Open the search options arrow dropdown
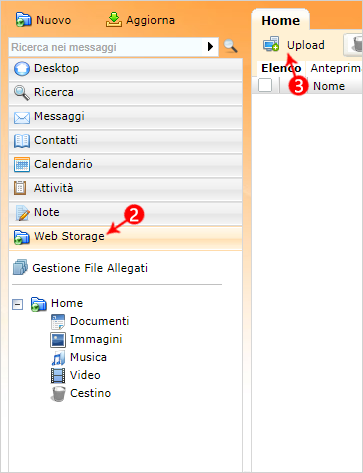 (210, 46)
